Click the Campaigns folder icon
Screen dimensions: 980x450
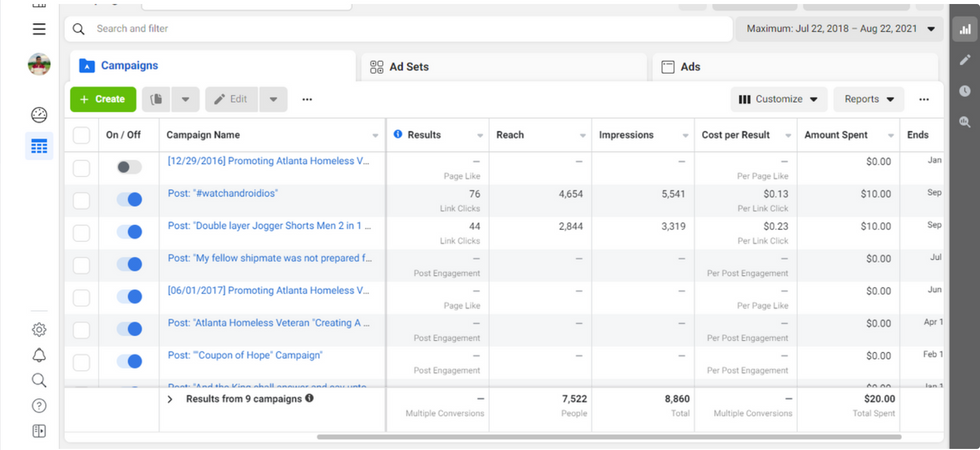click(x=87, y=66)
